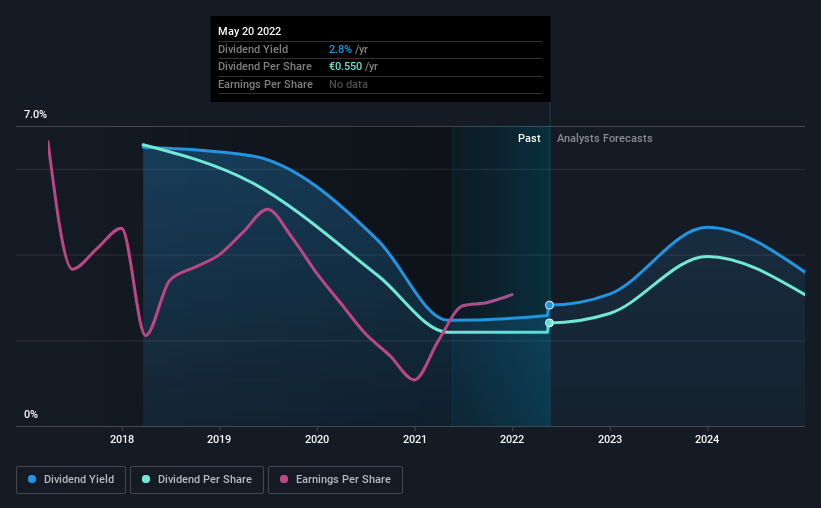The image size is (821, 508).
Task: Click the Earnings Per Share row label in tooltip
Action: (265, 84)
